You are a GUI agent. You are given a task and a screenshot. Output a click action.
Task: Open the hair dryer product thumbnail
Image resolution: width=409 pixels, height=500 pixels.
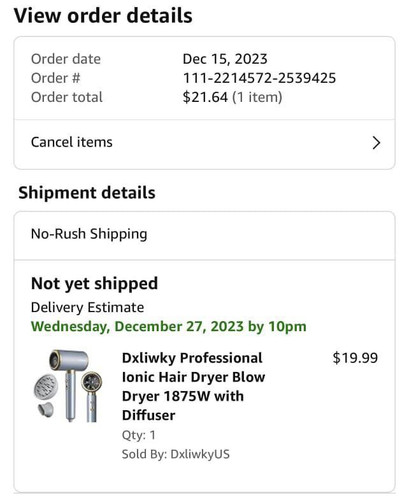pyautogui.click(x=68, y=386)
